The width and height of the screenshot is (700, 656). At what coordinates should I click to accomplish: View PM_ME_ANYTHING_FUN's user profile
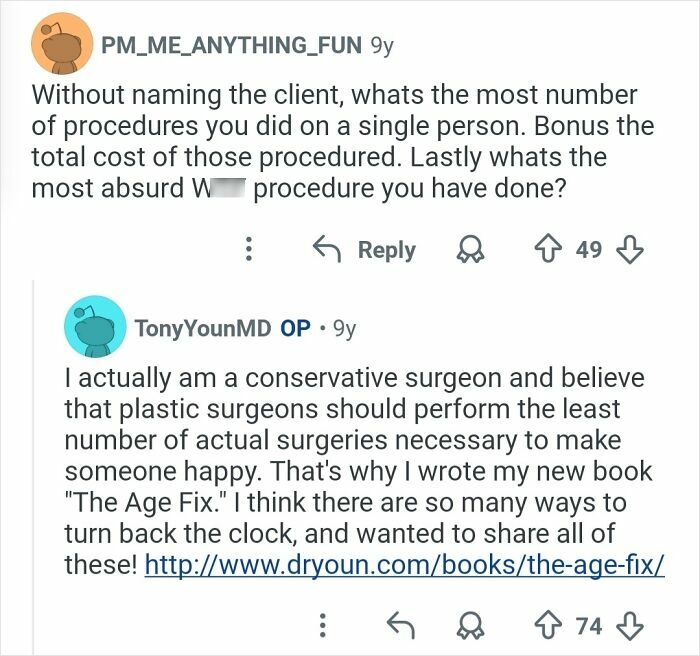[230, 45]
